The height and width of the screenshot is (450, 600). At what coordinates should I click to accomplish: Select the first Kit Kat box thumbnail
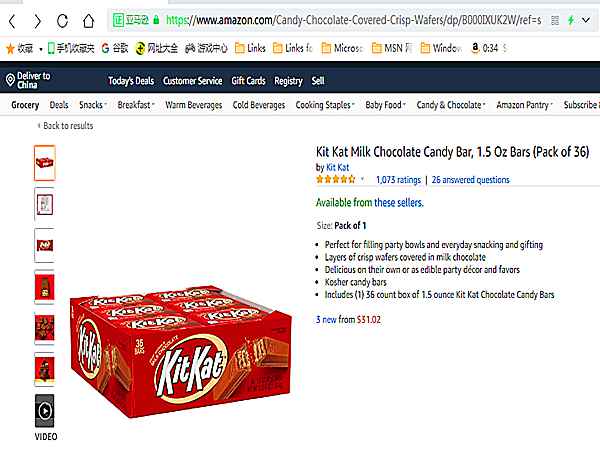45,163
